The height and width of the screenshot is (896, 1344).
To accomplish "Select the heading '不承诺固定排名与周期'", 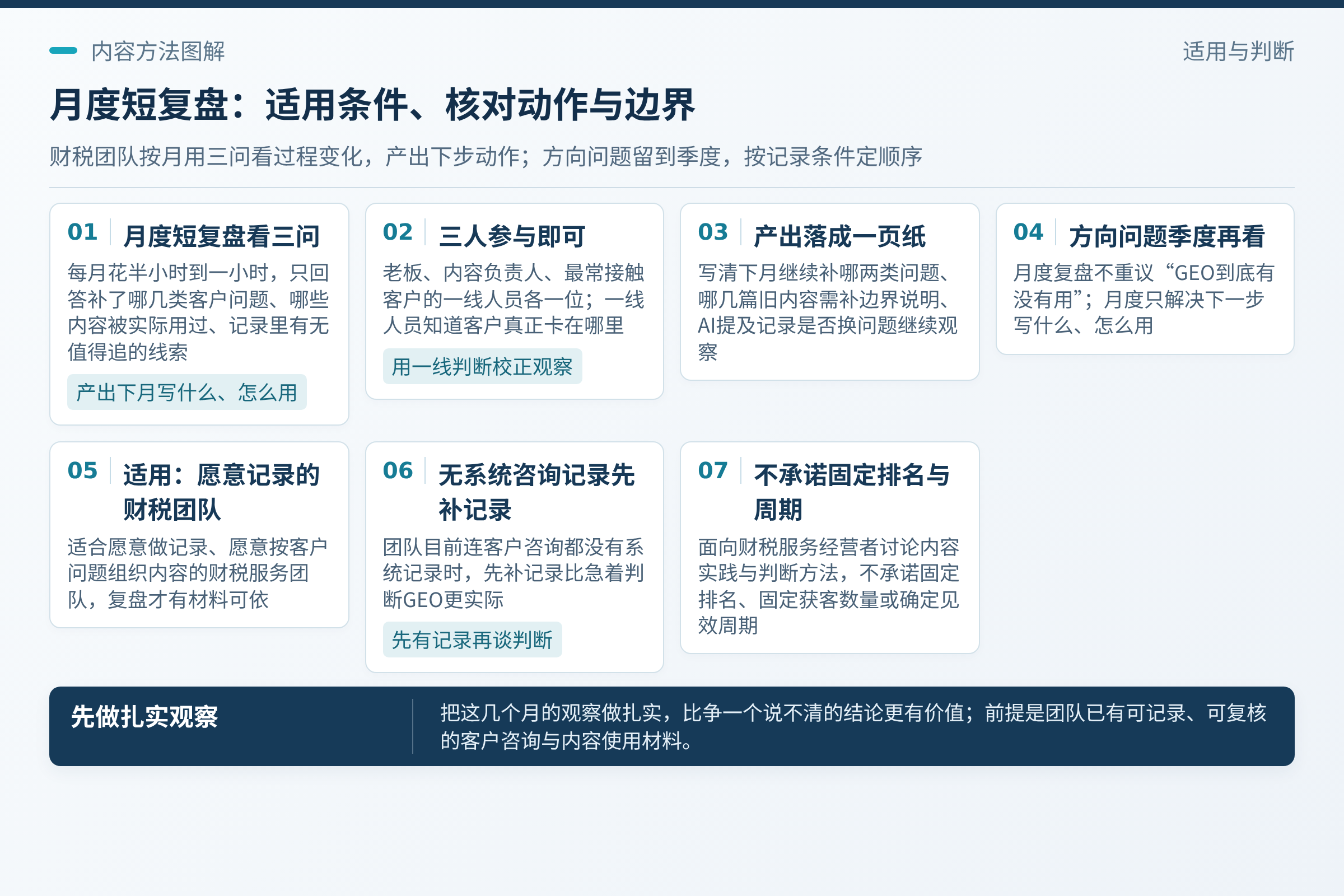I will [852, 492].
